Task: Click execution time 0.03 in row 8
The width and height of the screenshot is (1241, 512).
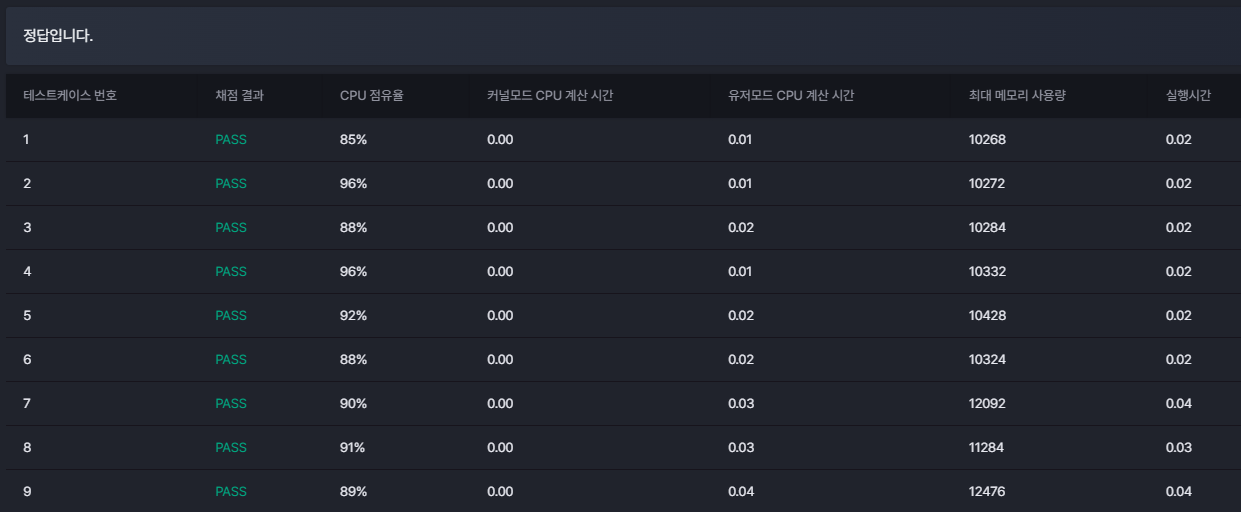Action: point(1179,448)
